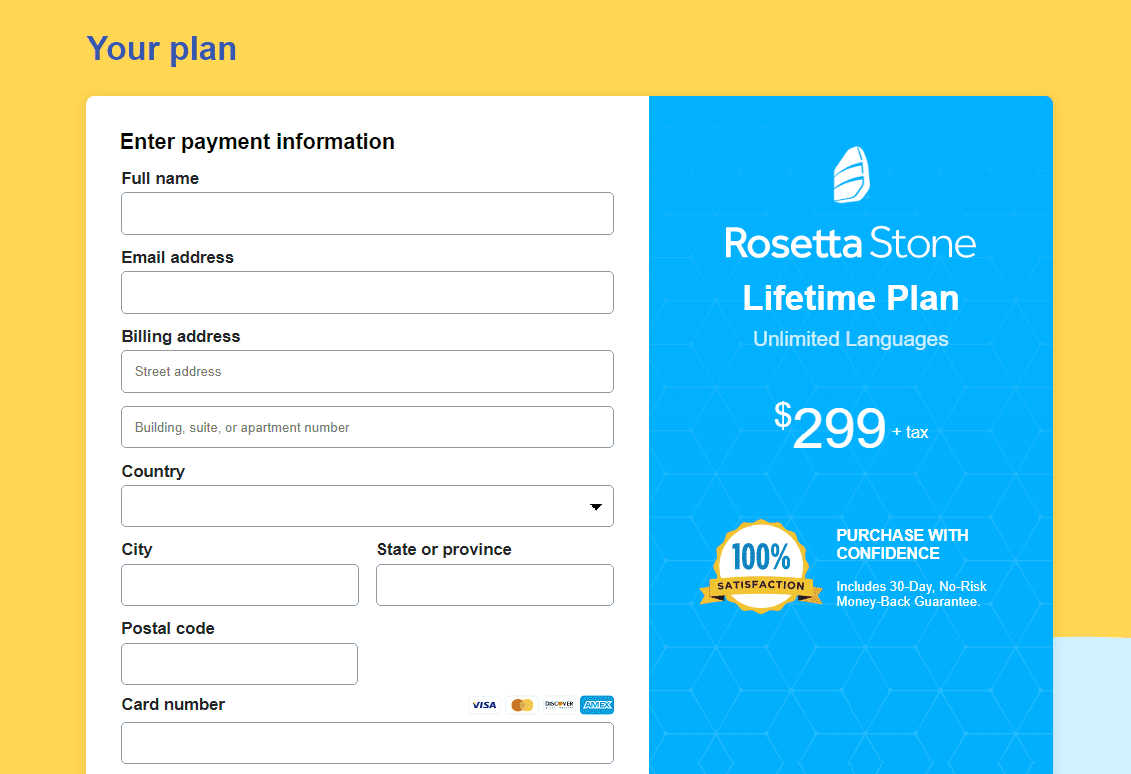The width and height of the screenshot is (1131, 774).
Task: Click the Visa card icon
Action: point(483,705)
